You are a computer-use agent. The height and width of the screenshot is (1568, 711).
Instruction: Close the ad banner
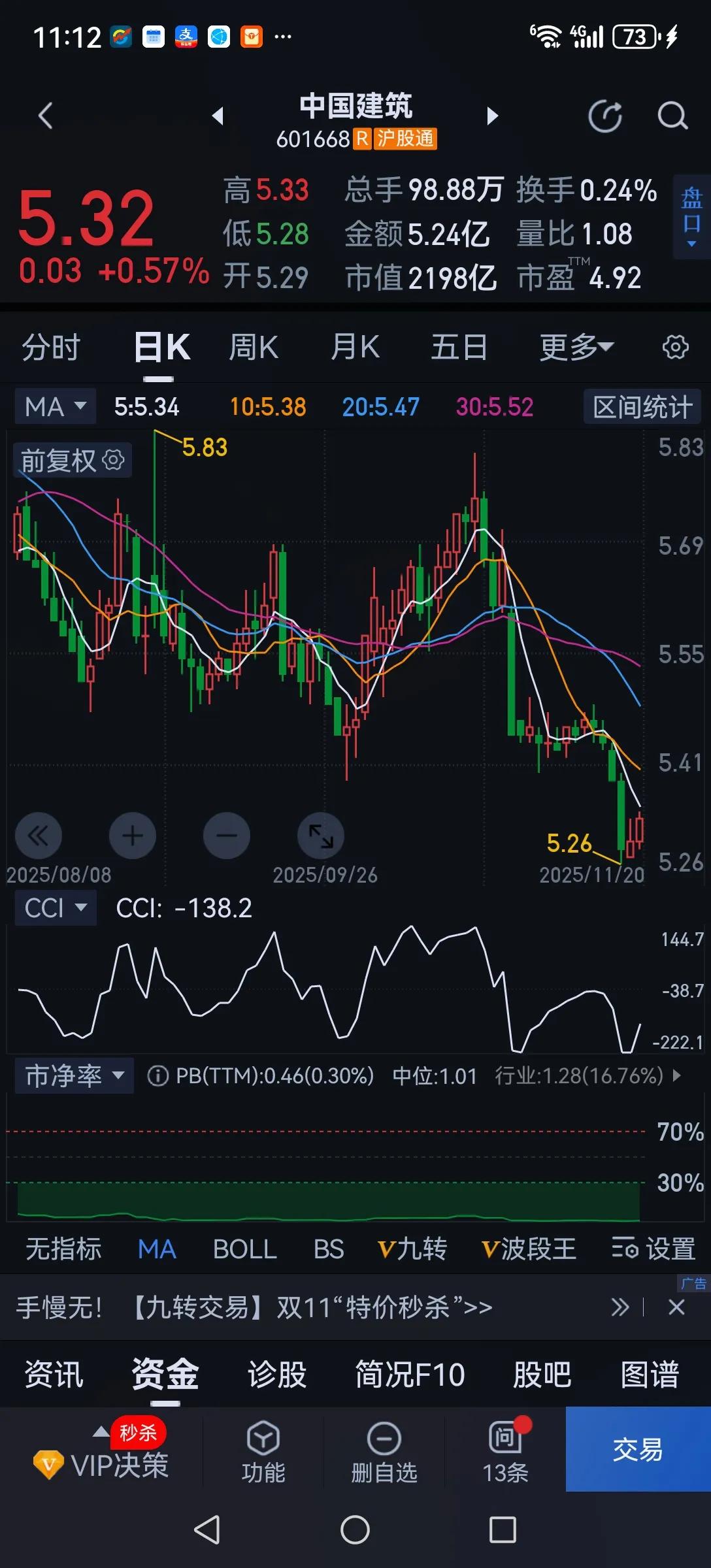tap(676, 1307)
